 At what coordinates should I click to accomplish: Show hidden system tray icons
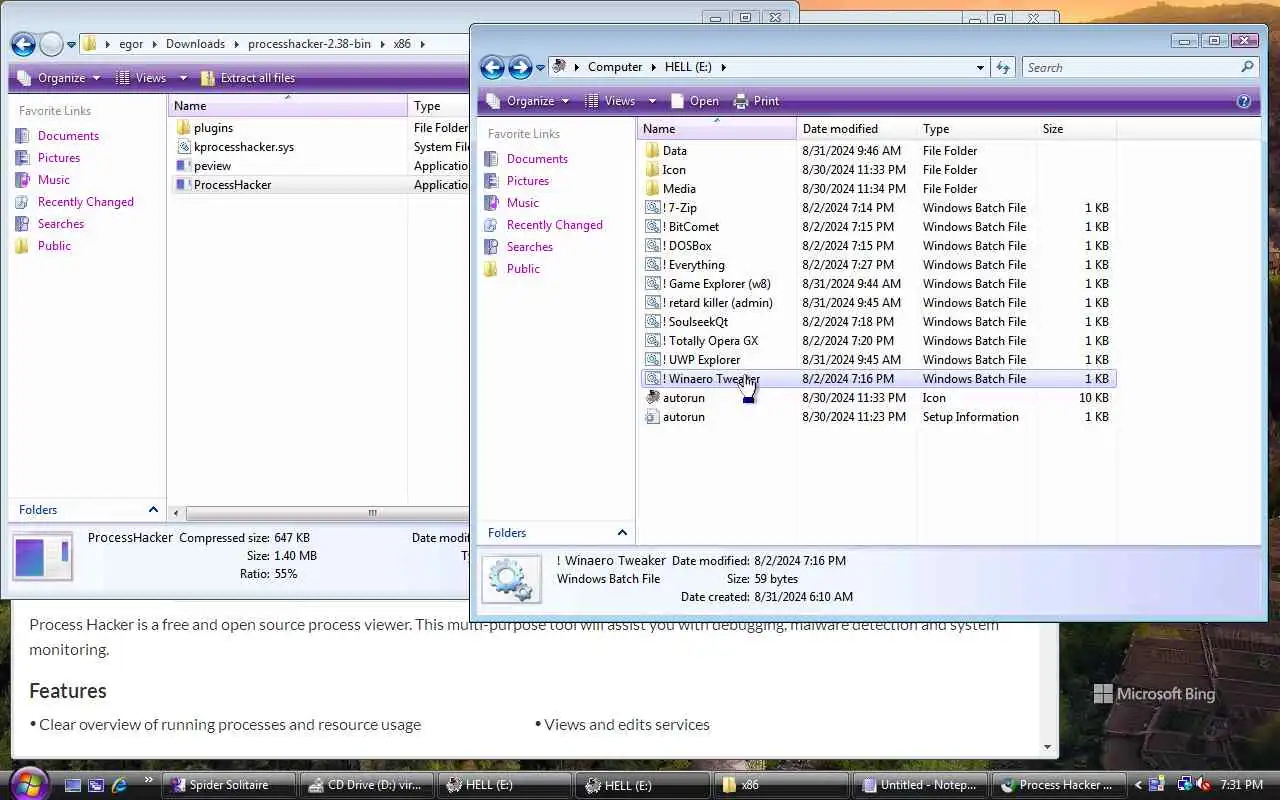coord(1137,785)
